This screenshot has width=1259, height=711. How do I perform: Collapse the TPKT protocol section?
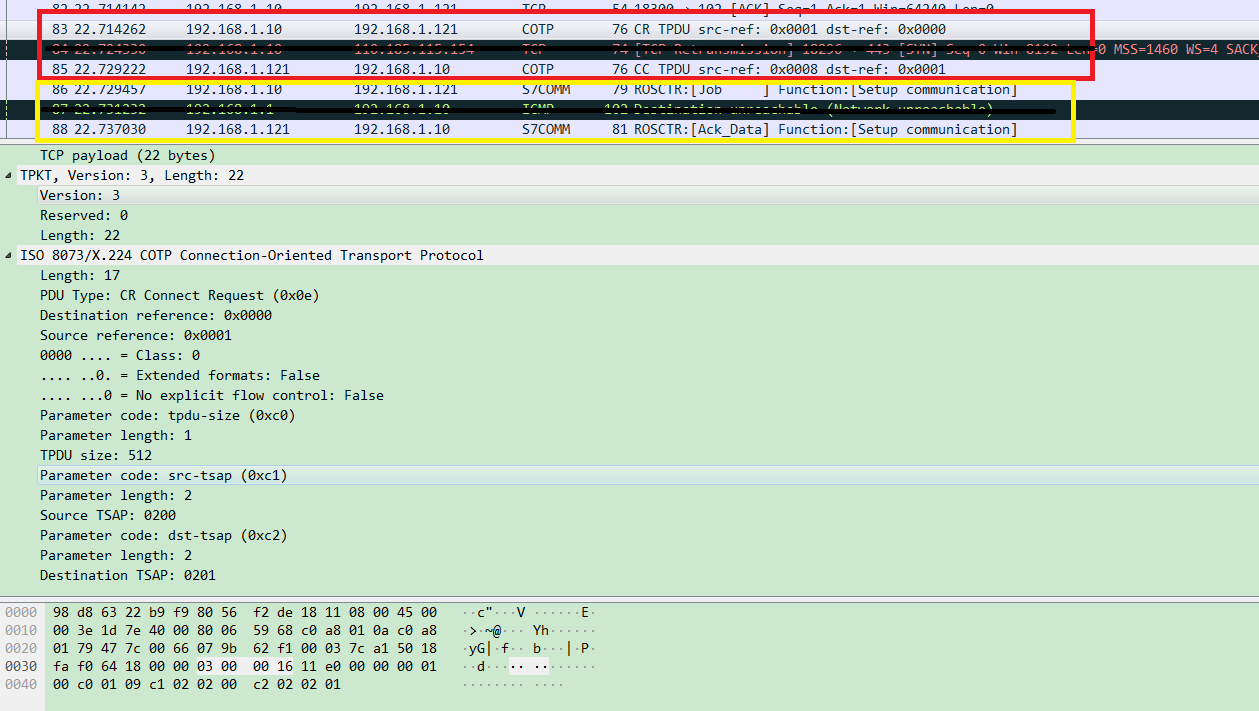pyautogui.click(x=9, y=175)
